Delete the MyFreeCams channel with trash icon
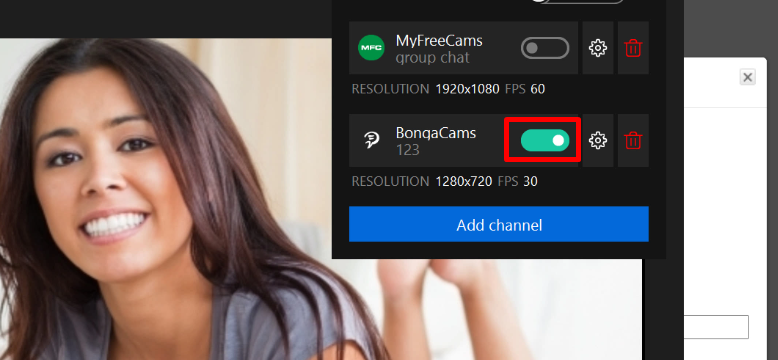The width and height of the screenshot is (778, 360). pos(633,48)
